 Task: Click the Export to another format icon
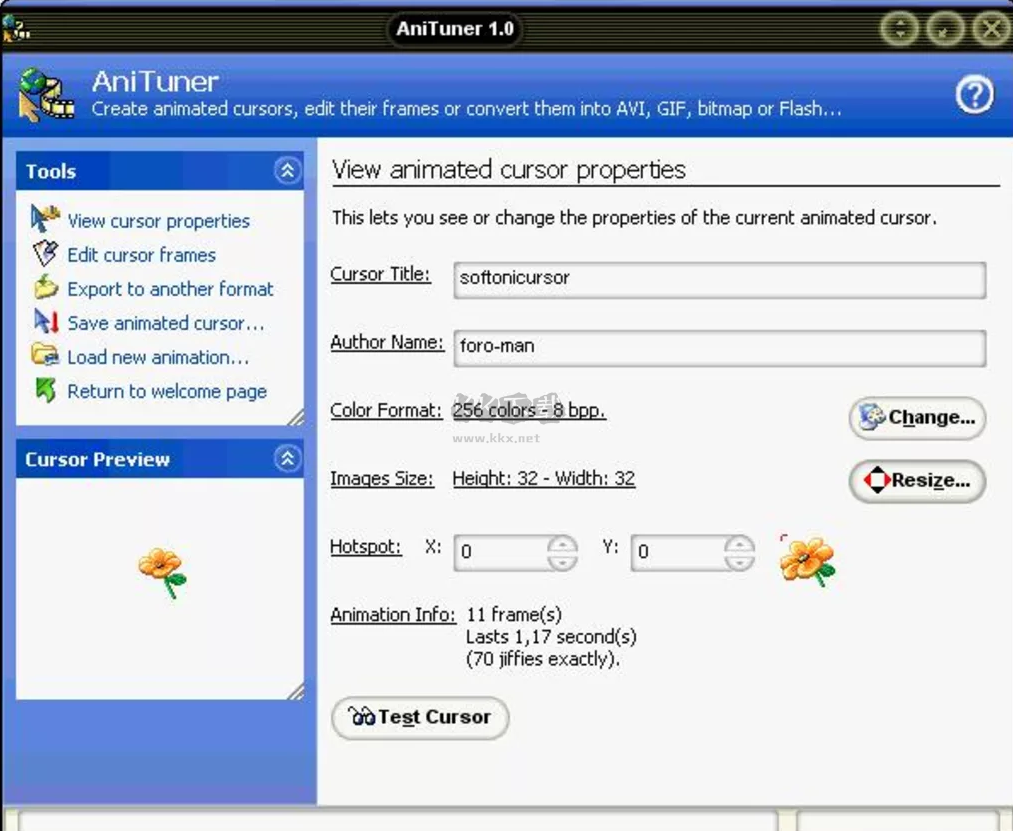click(45, 288)
